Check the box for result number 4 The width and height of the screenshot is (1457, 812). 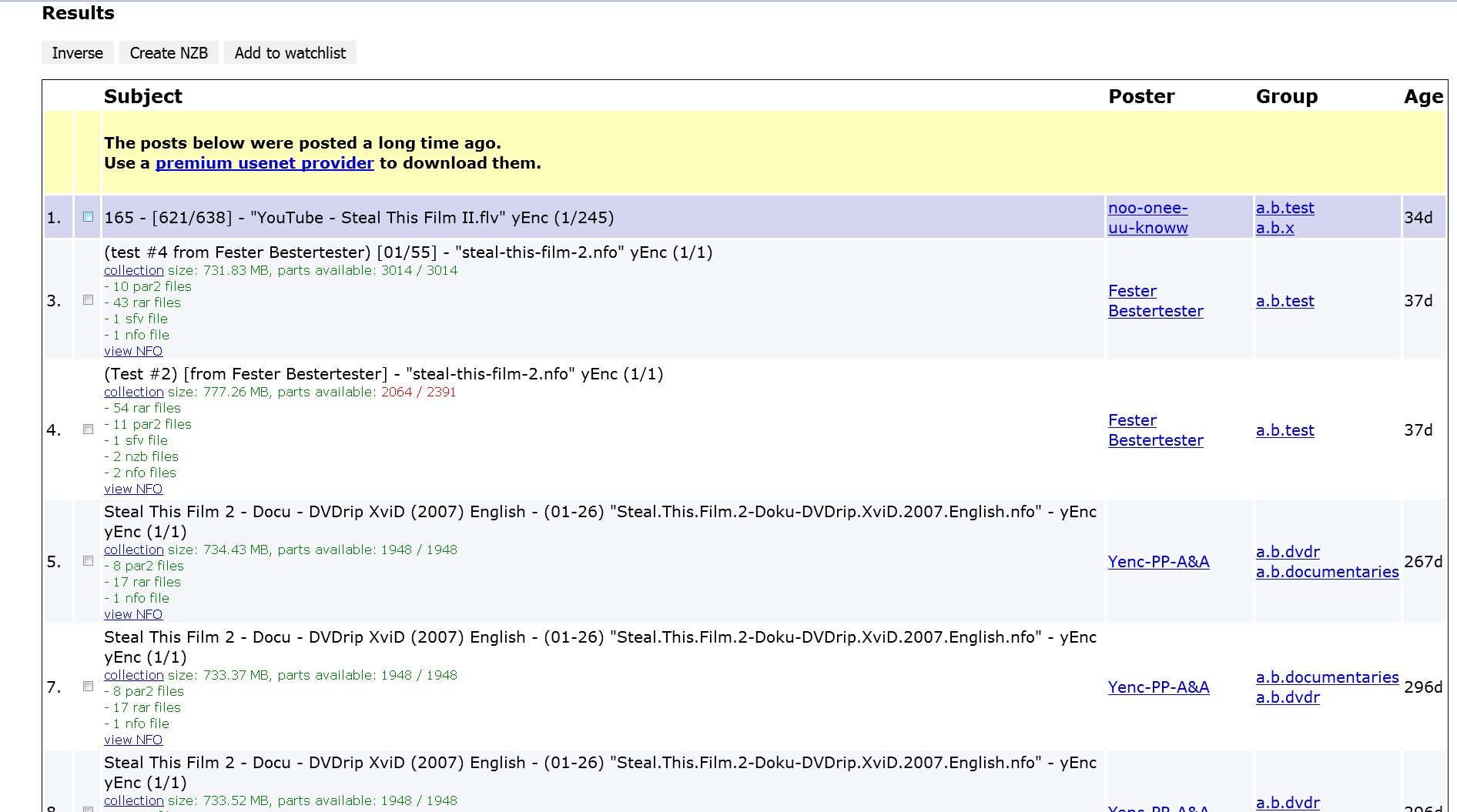88,429
